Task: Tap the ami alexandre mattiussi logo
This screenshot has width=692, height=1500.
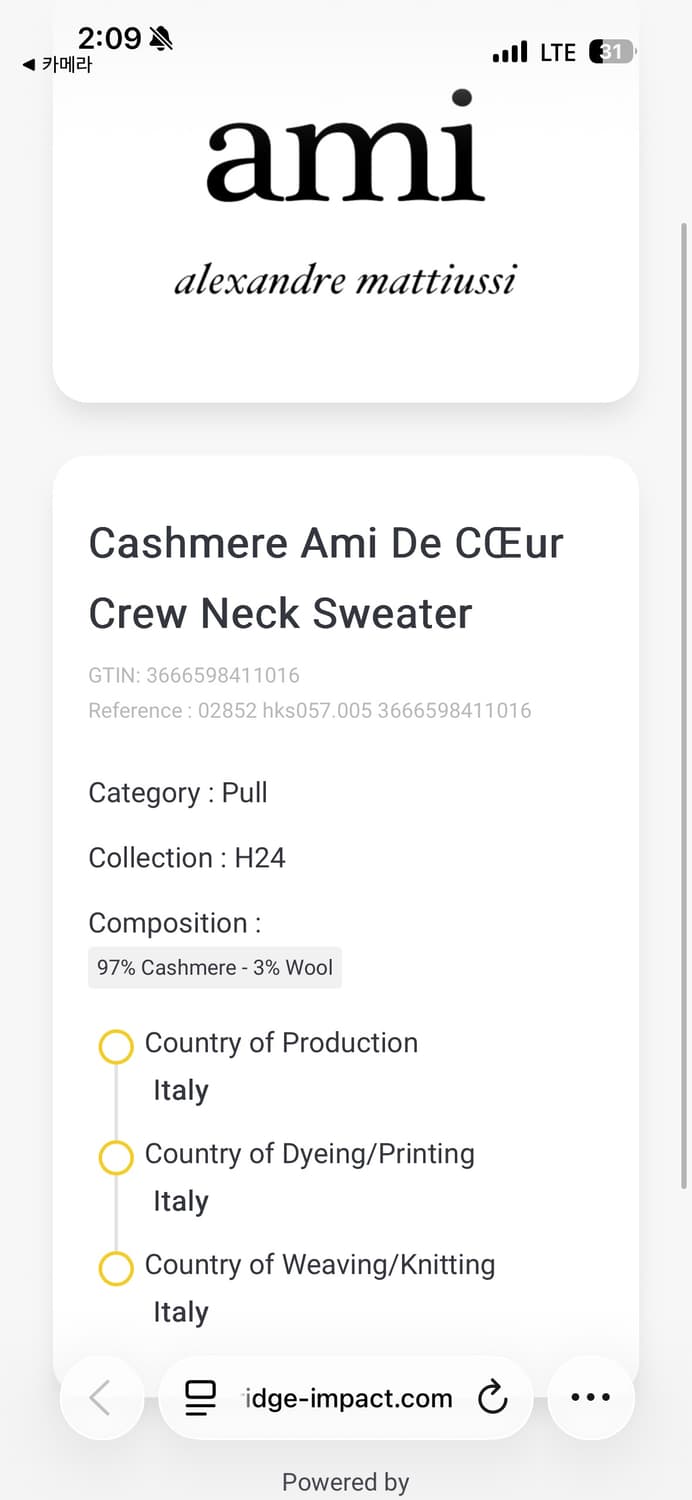Action: [x=346, y=195]
